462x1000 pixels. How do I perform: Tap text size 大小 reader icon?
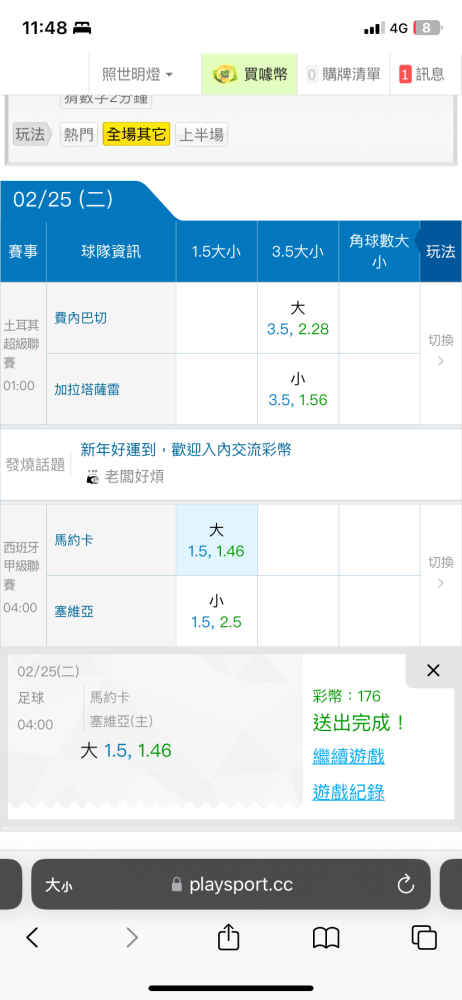coord(59,885)
